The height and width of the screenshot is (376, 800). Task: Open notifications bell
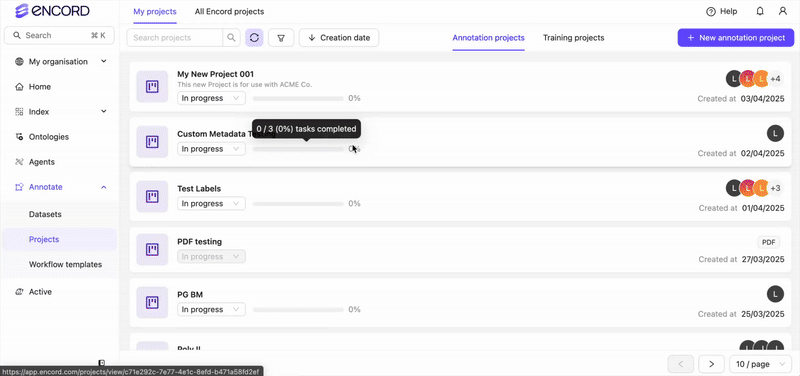760,11
